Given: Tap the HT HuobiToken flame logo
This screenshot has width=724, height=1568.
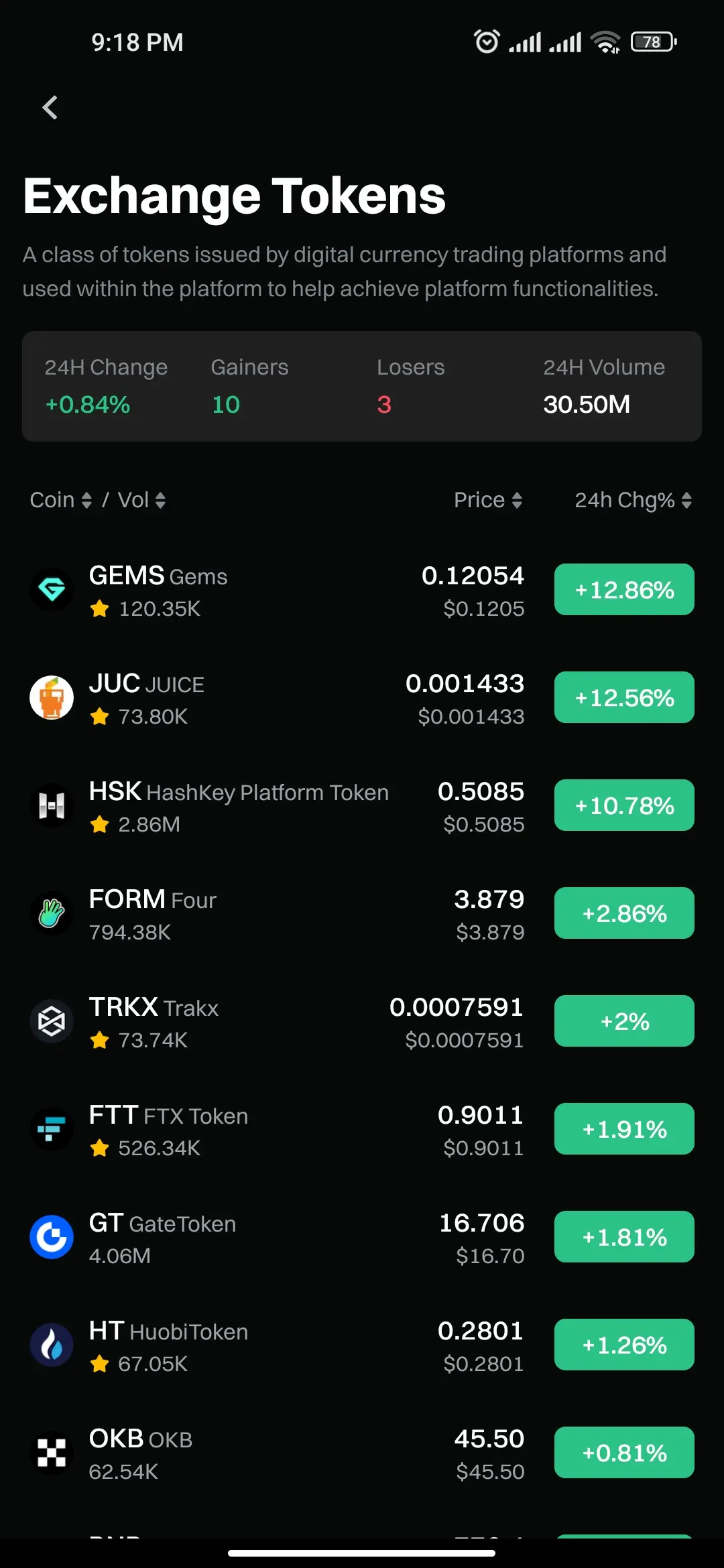Looking at the screenshot, I should click(x=52, y=1345).
